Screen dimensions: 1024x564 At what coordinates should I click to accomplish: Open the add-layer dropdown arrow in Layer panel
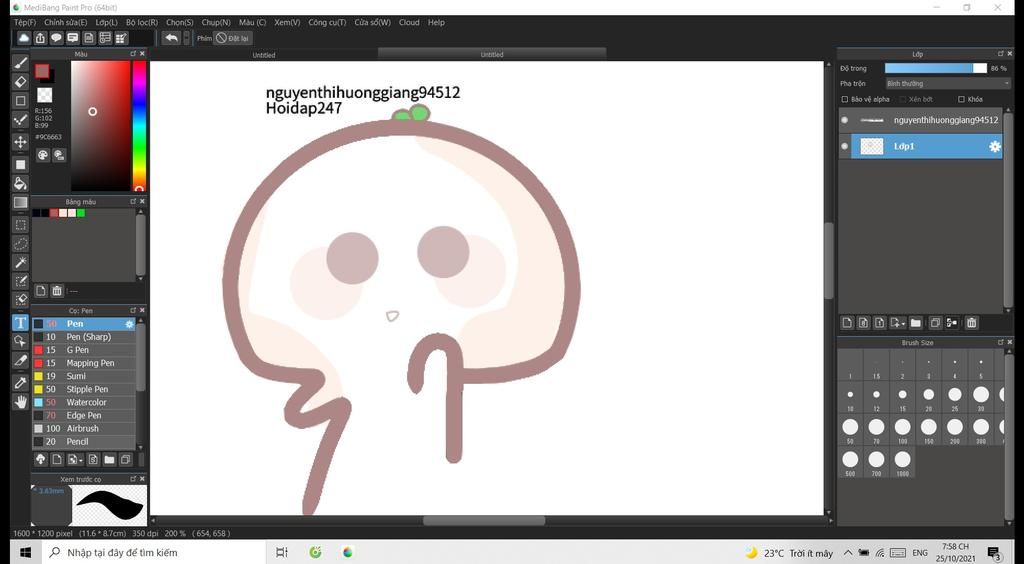pos(904,323)
